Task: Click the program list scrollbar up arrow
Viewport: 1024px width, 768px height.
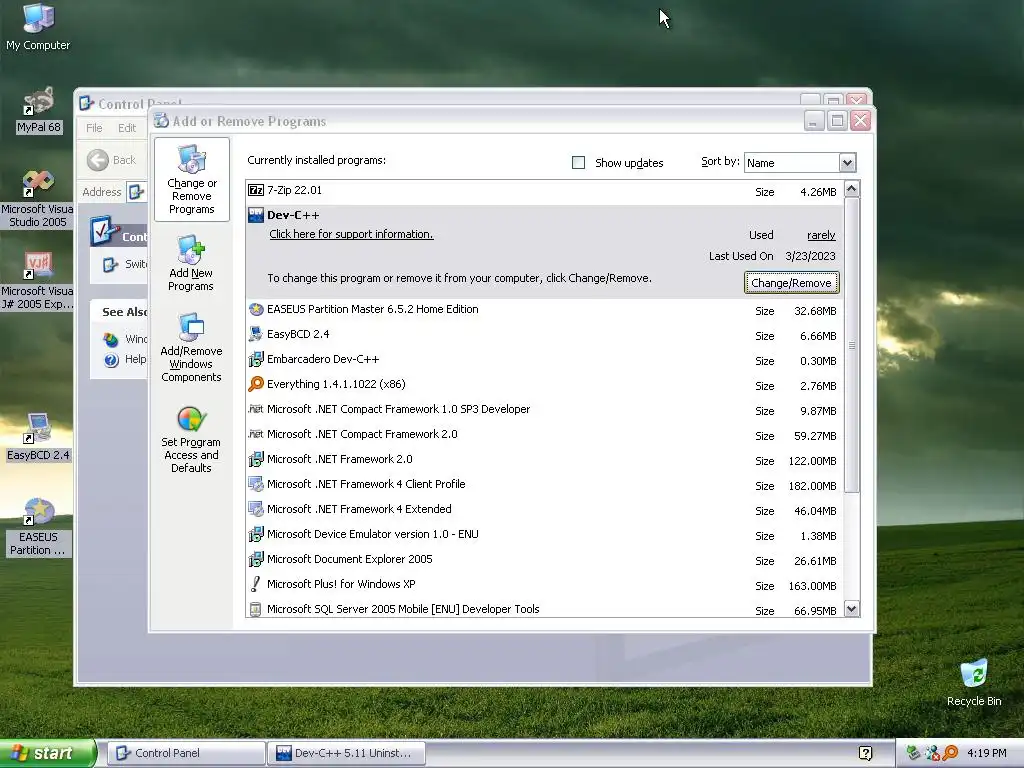Action: pyautogui.click(x=851, y=189)
